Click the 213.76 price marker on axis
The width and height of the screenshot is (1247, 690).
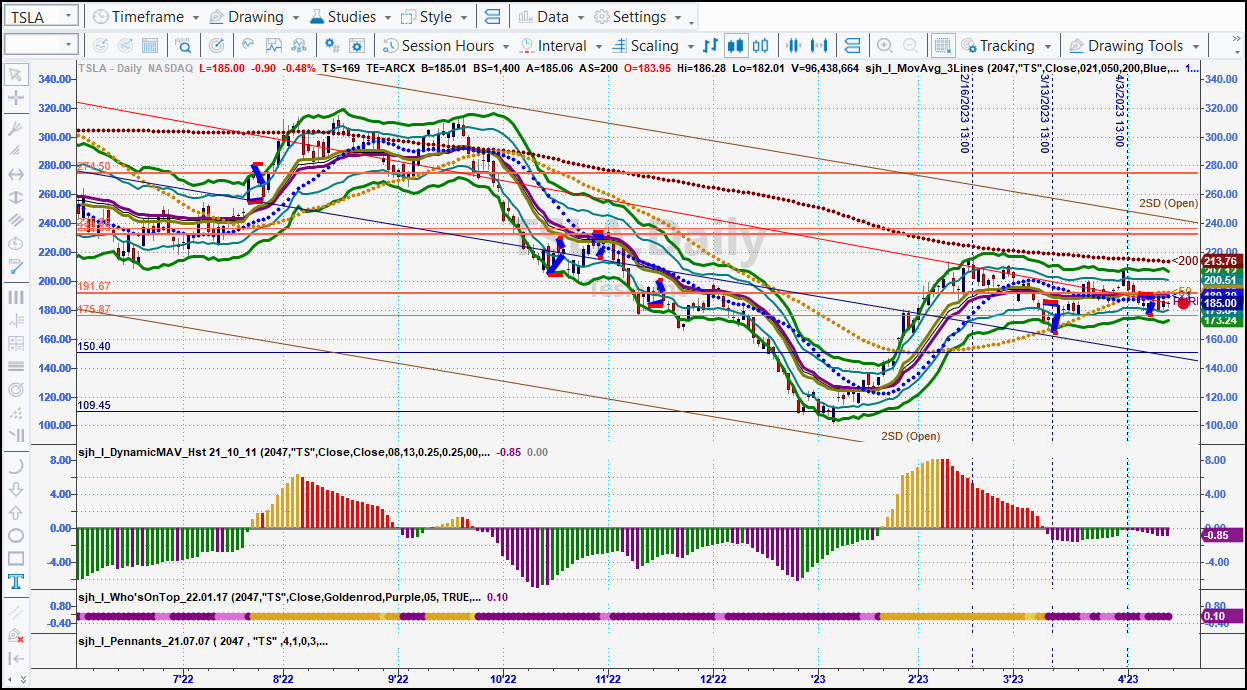pos(1220,261)
